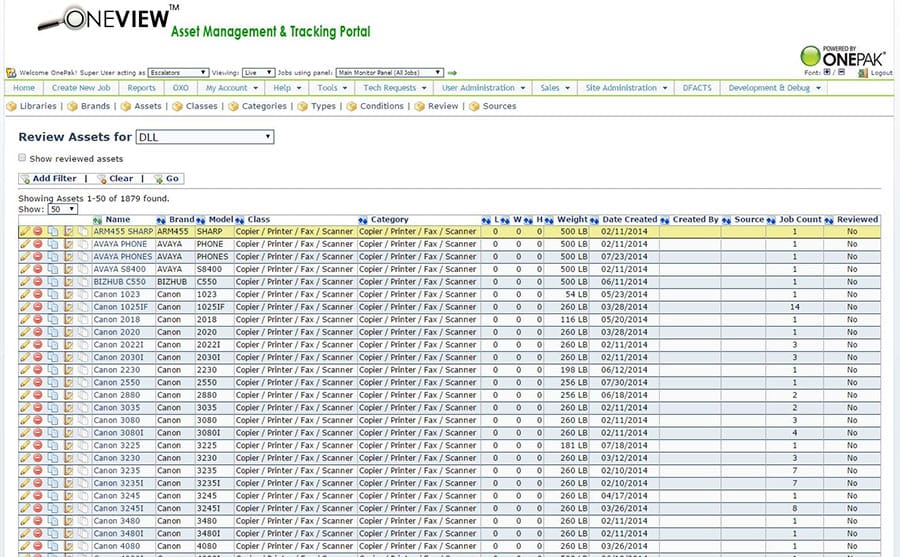
Task: Enable Show reviewed assets checkbox
Action: pyautogui.click(x=22, y=157)
